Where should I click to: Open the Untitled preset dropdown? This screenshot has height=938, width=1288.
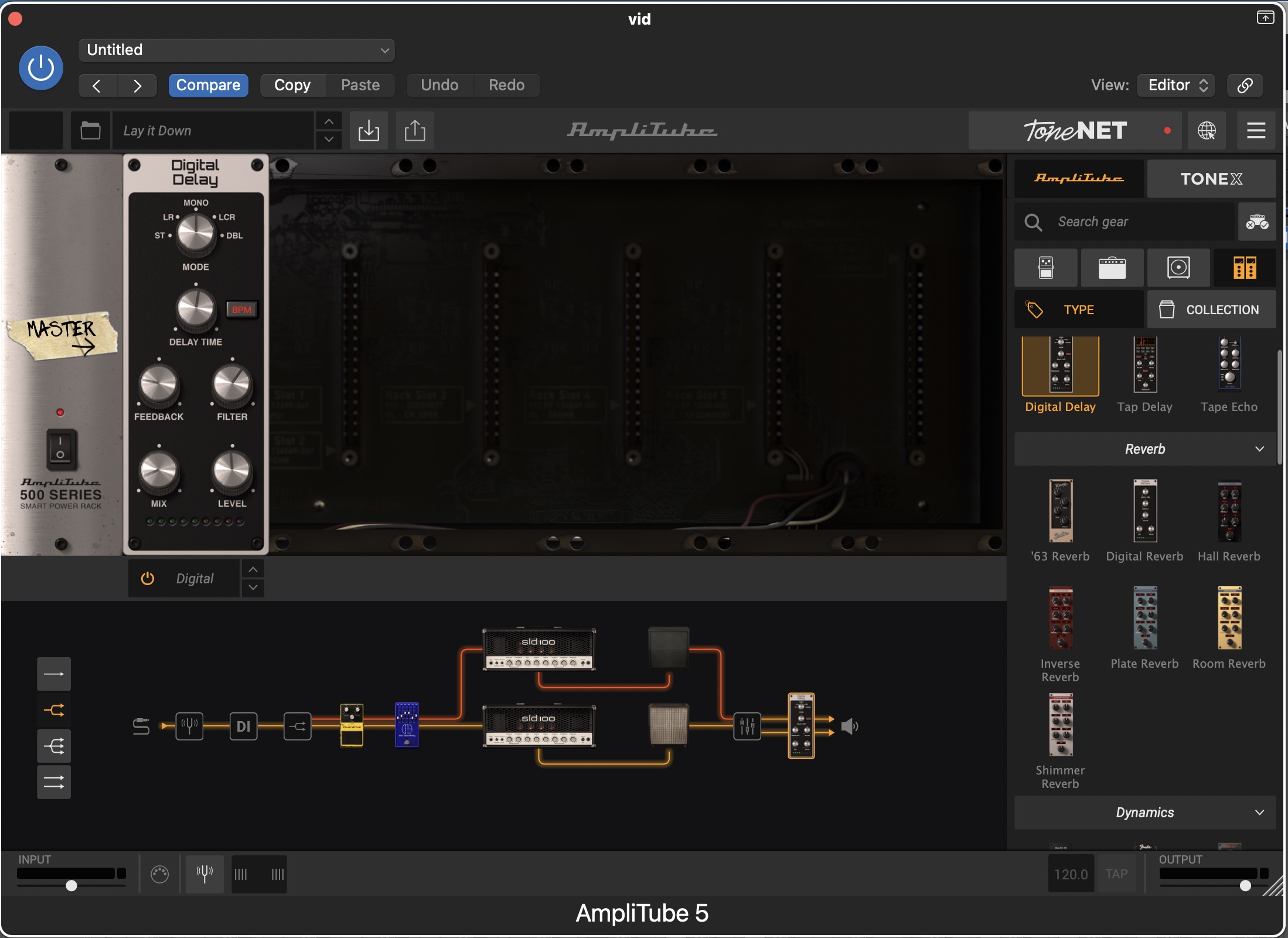236,50
